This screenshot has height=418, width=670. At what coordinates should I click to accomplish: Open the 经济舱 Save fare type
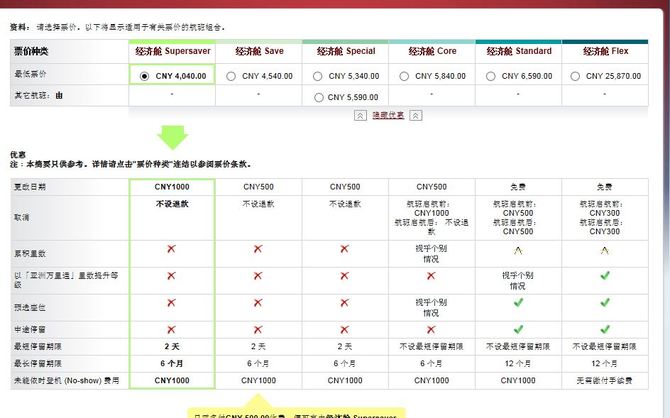tap(259, 51)
